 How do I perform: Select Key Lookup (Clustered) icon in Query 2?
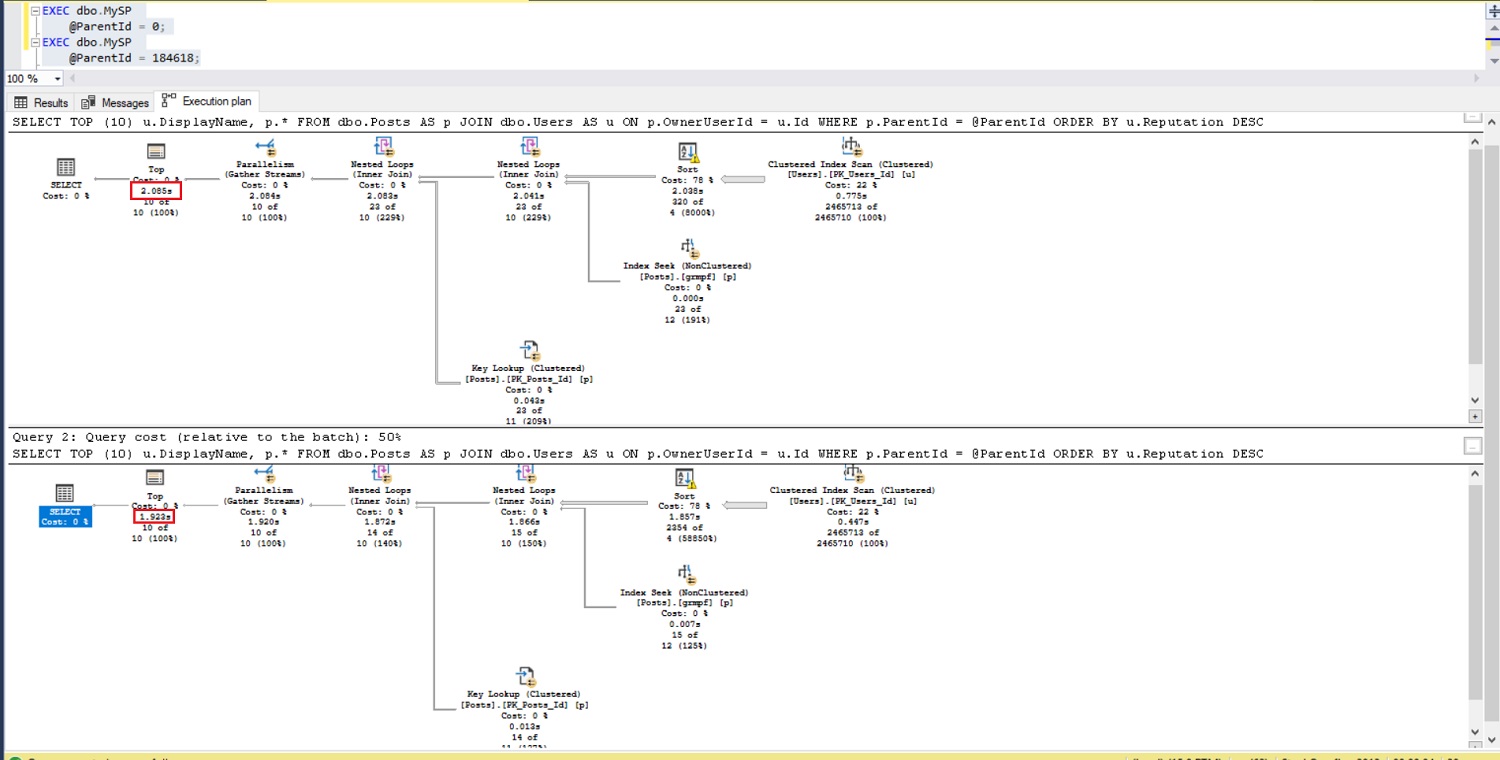pyautogui.click(x=525, y=677)
